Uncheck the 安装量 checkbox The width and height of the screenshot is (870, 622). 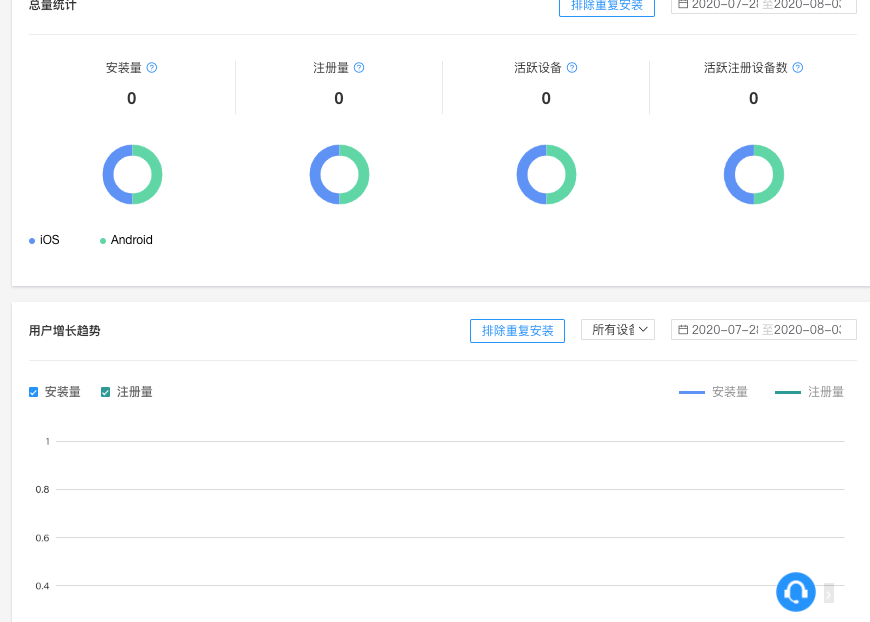click(34, 392)
